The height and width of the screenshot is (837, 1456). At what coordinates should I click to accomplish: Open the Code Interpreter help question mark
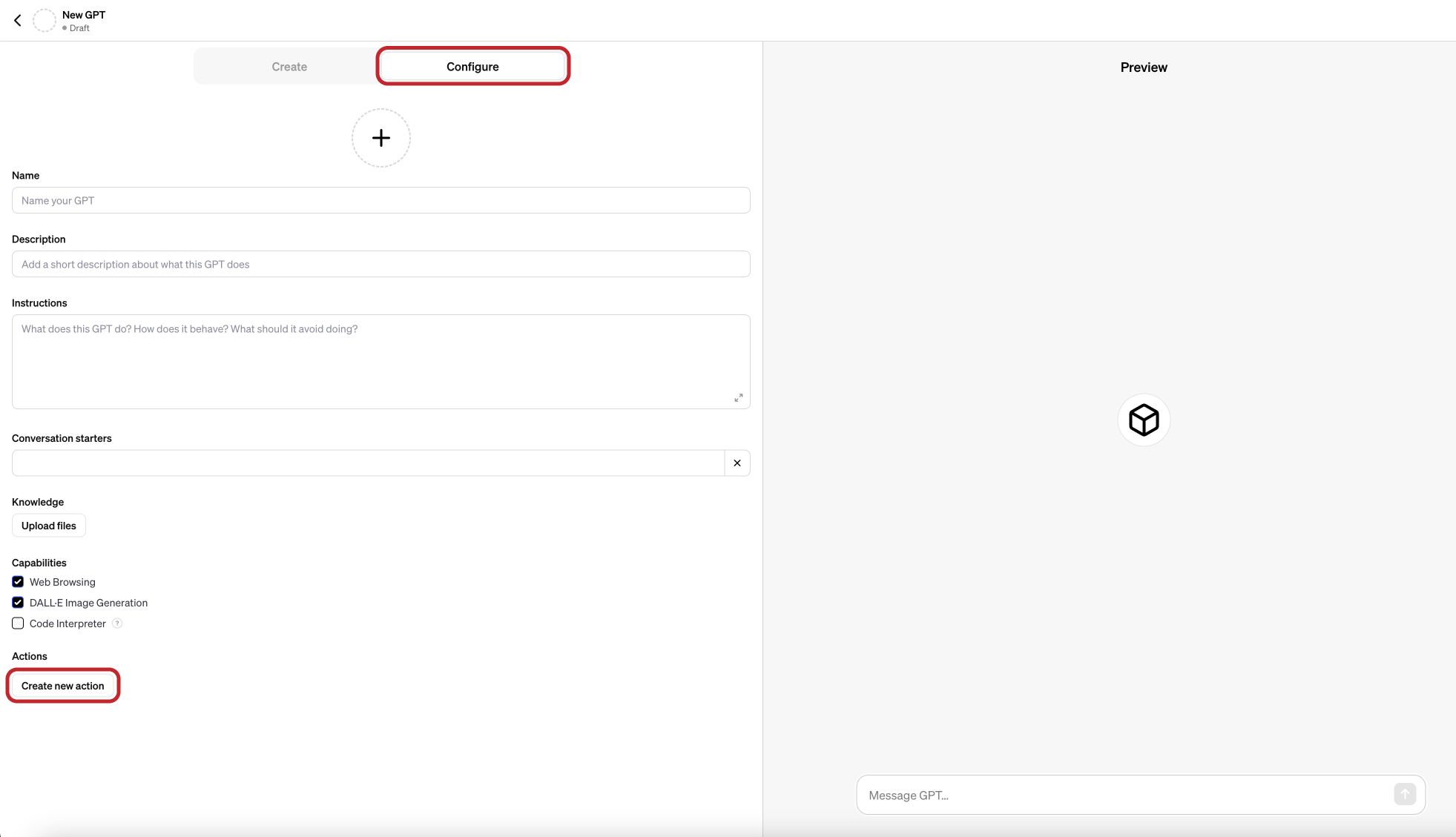click(x=117, y=623)
